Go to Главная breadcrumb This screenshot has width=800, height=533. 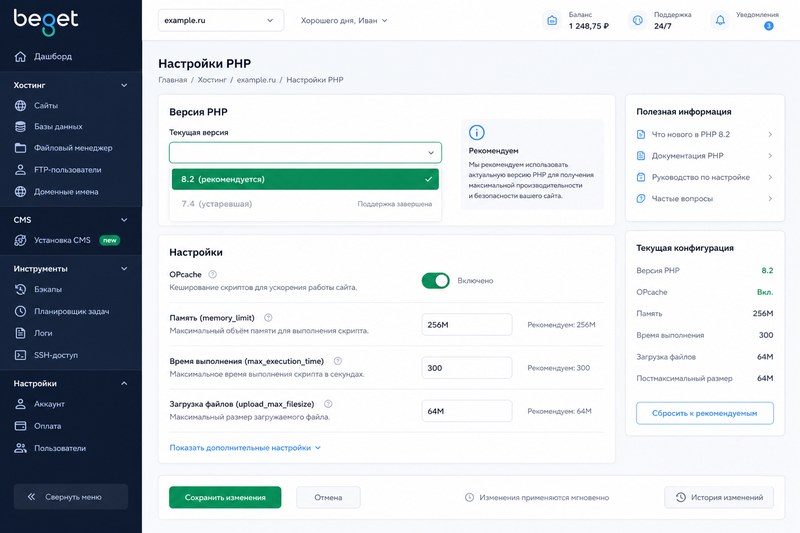pyautogui.click(x=172, y=80)
